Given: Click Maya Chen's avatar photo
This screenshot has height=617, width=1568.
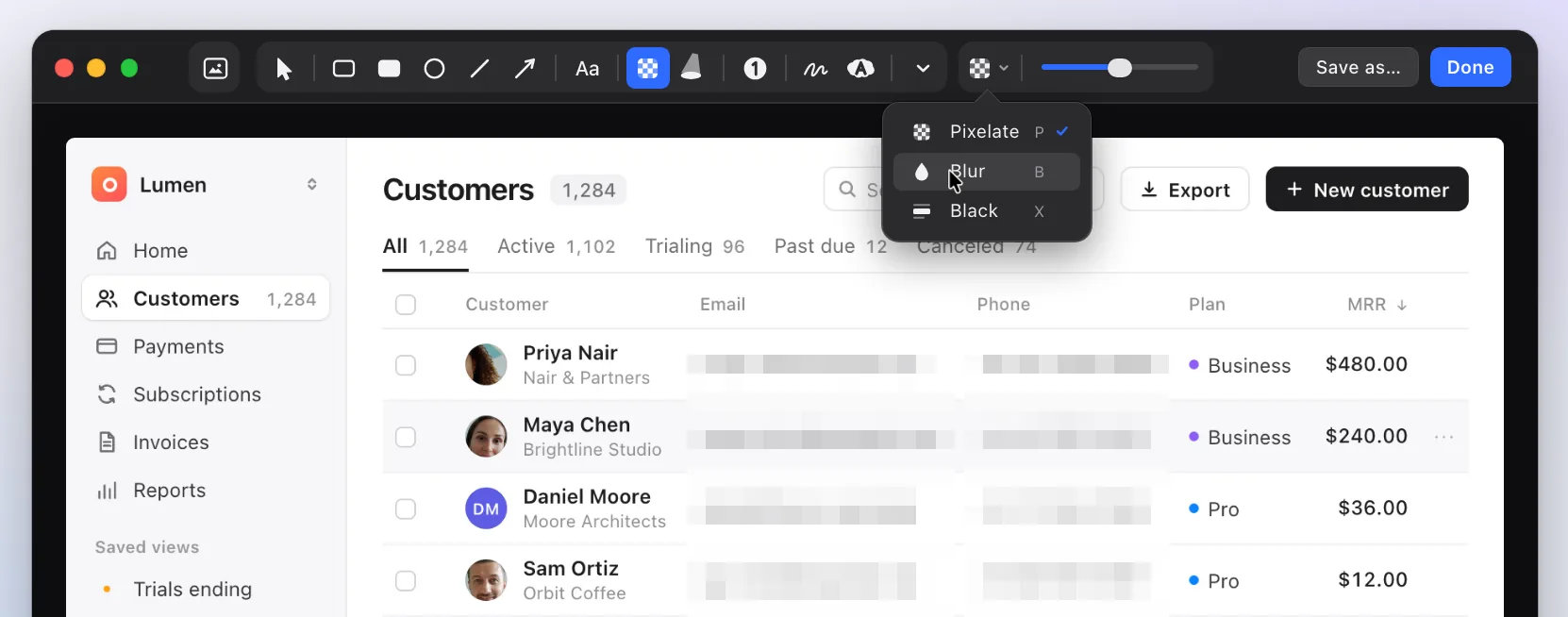Looking at the screenshot, I should (486, 437).
